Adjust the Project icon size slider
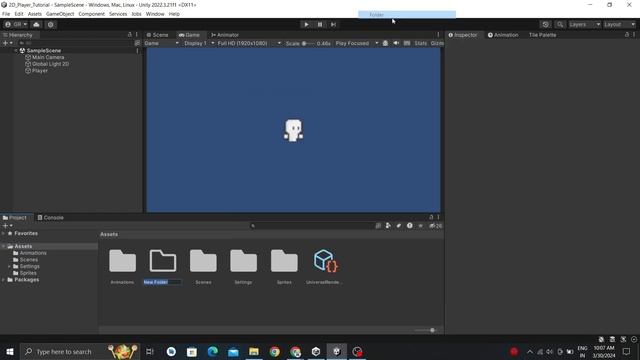 (x=425, y=330)
